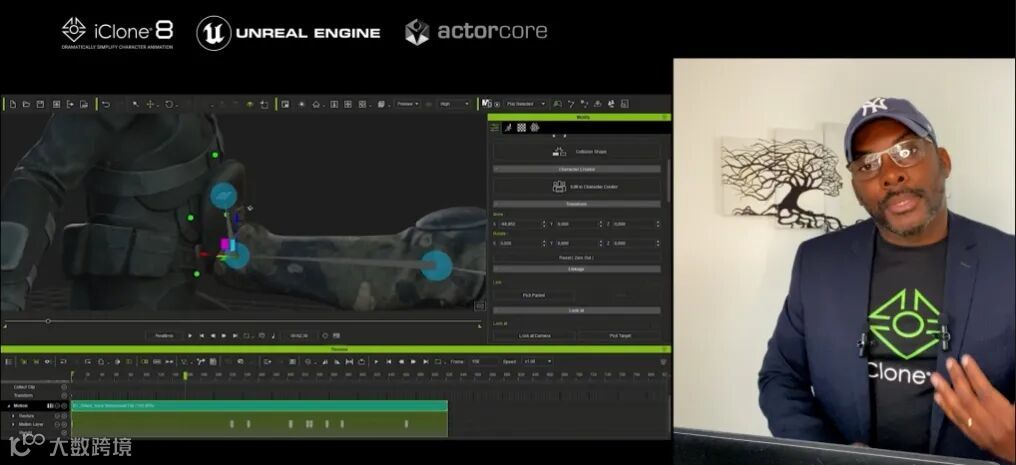This screenshot has height=465, width=1016.
Task: Click the Pick Target button
Action: [619, 335]
